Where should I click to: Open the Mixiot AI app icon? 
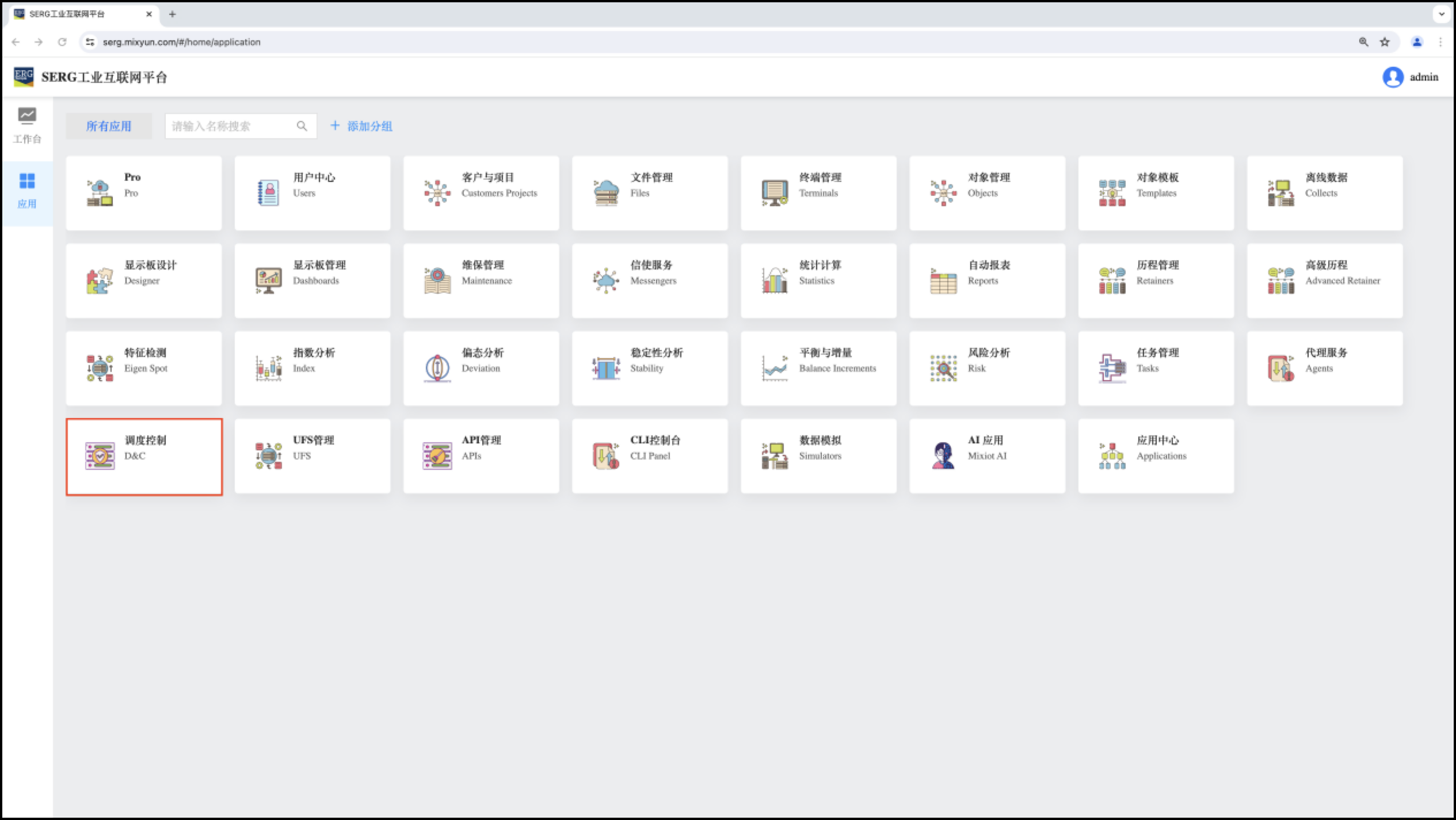click(943, 456)
